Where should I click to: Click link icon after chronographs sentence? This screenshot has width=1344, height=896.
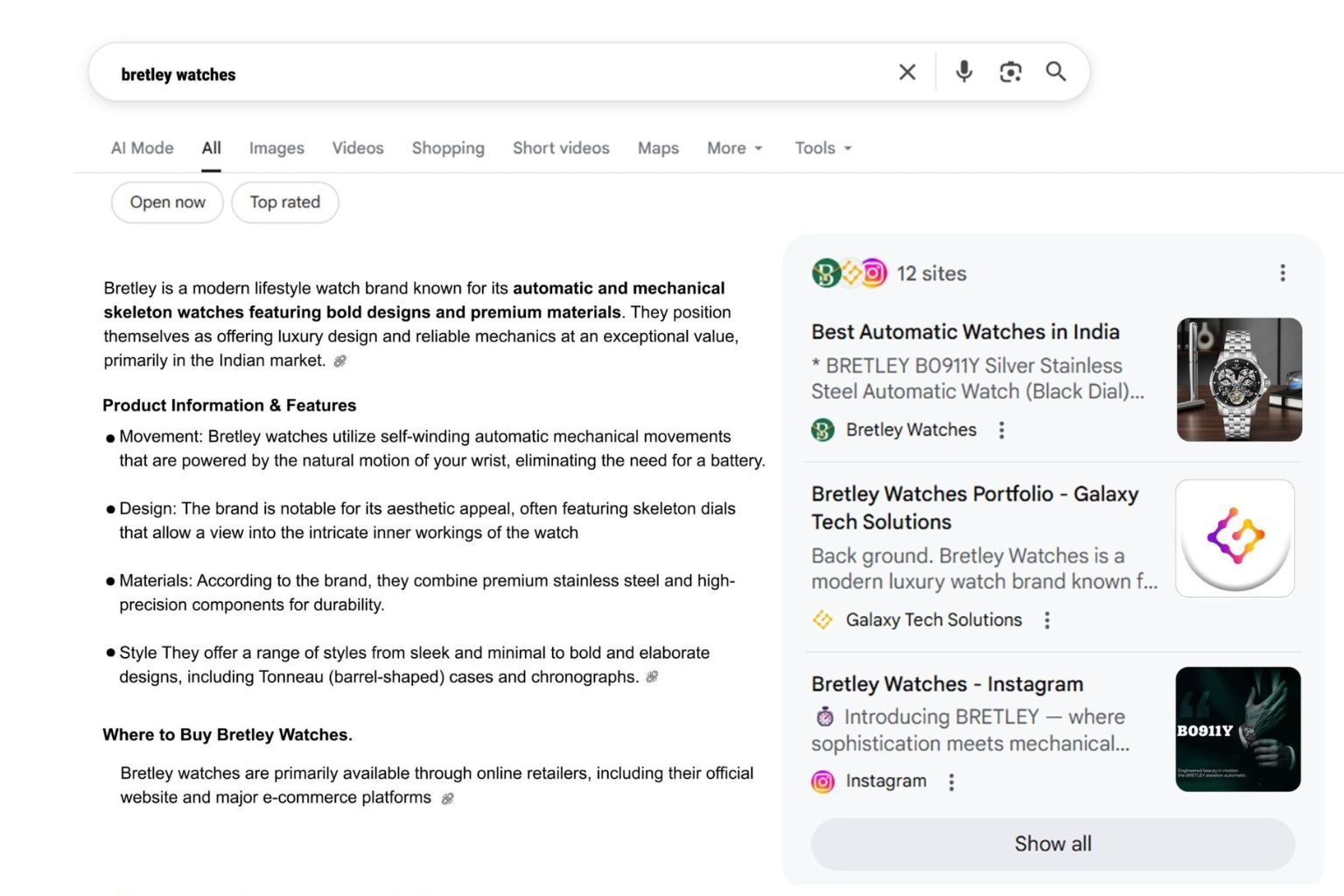tap(652, 677)
